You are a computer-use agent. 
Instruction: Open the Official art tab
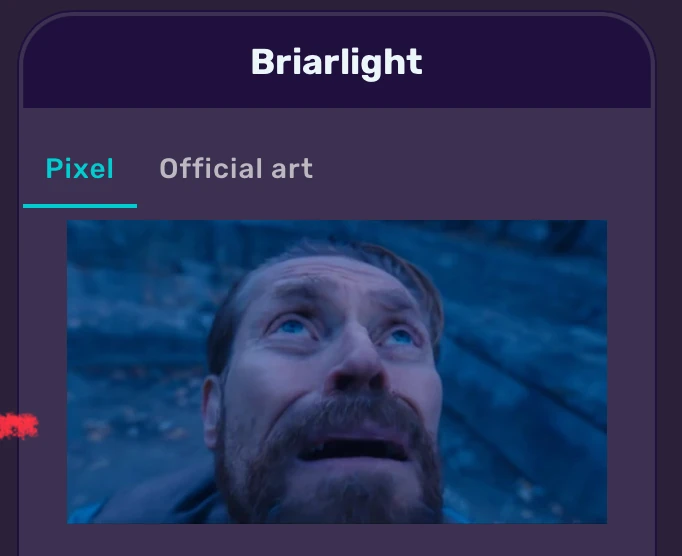236,169
